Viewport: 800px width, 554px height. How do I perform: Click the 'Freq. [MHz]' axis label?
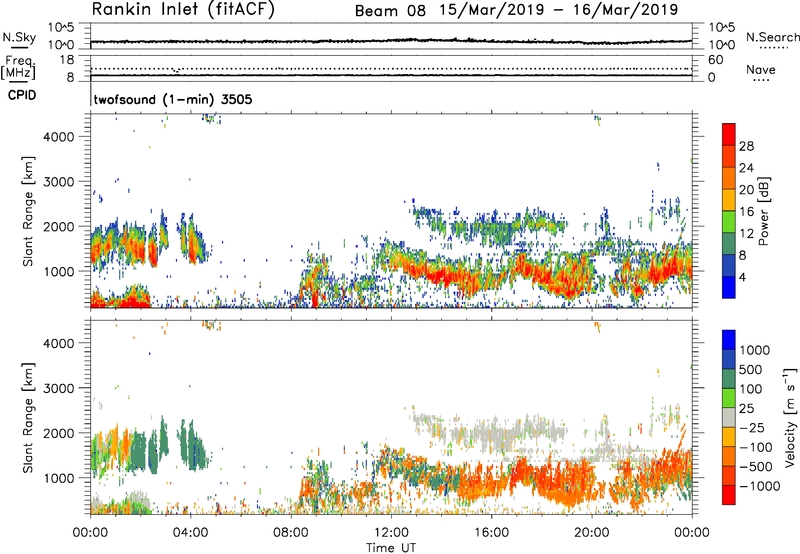tap(18, 67)
